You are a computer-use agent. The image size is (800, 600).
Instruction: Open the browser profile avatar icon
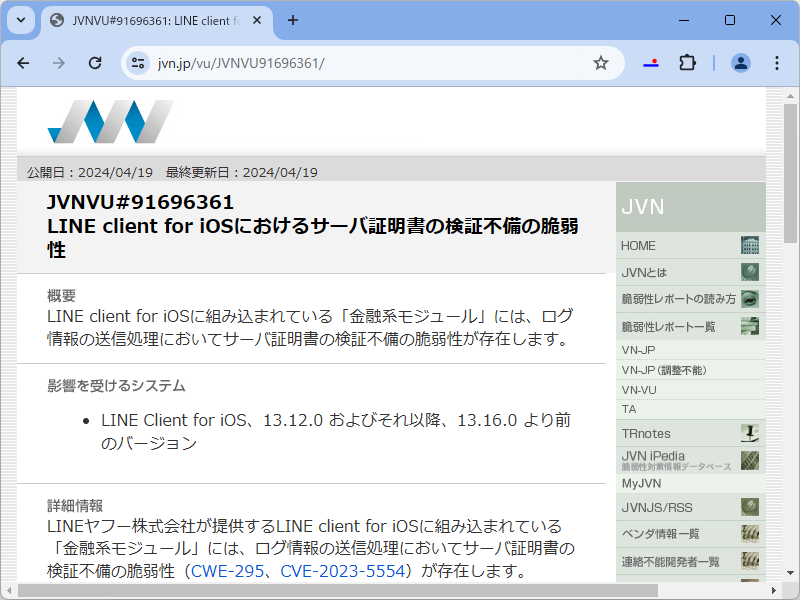pyautogui.click(x=740, y=62)
